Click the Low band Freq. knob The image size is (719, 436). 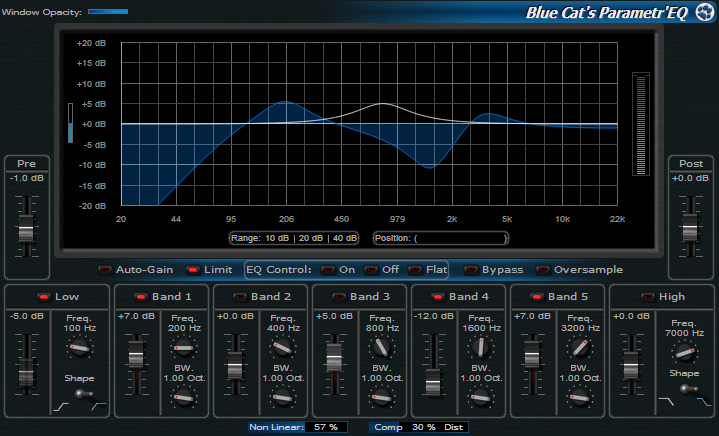click(80, 348)
